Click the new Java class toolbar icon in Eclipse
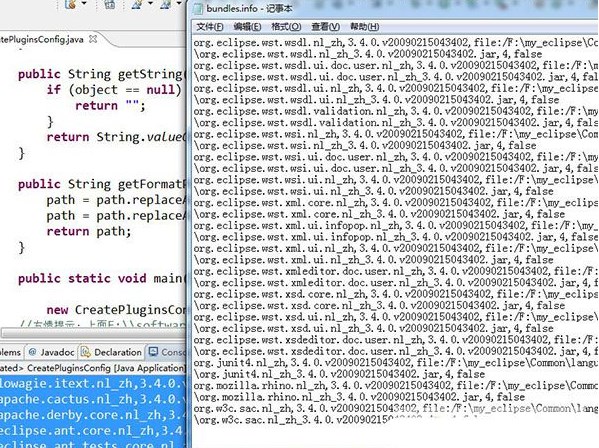599x448 pixels. 70,4
